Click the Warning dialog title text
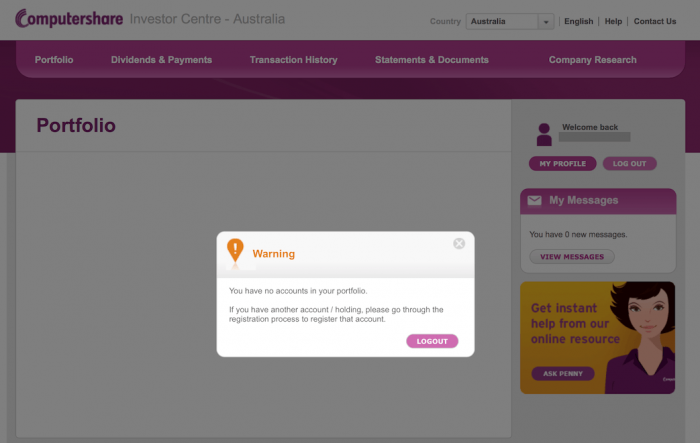Image resolution: width=700 pixels, height=443 pixels. click(274, 254)
